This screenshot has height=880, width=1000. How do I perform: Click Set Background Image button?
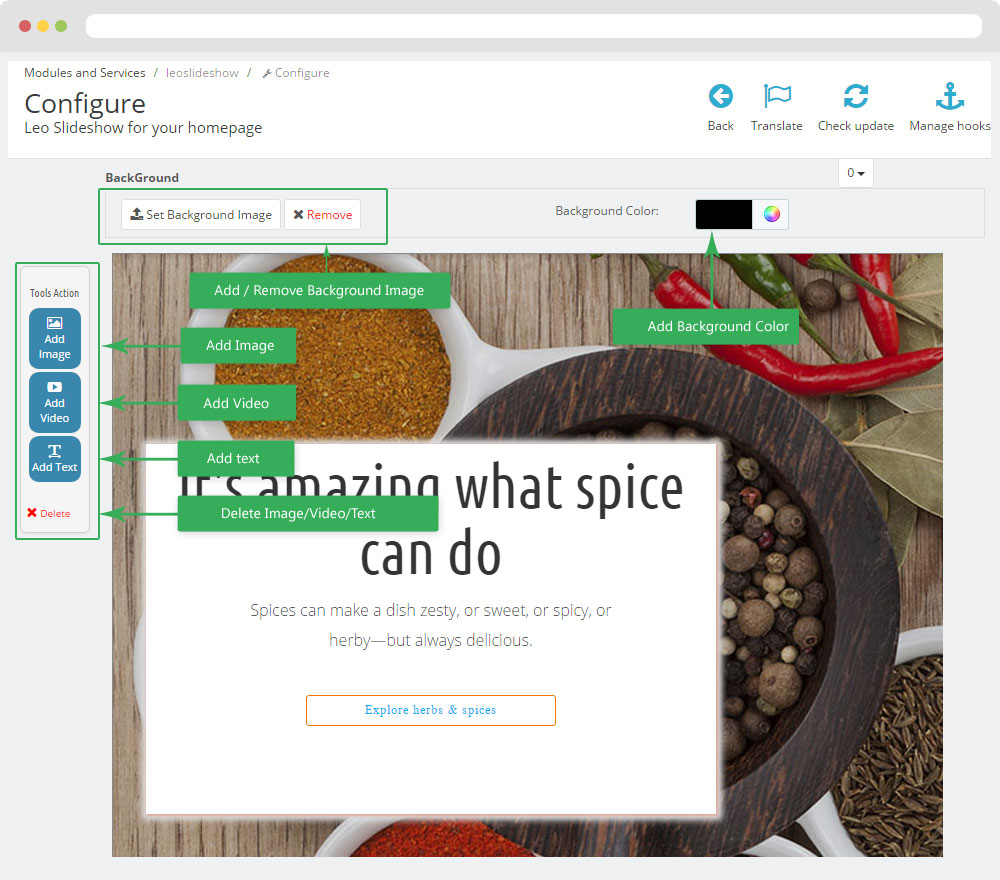pyautogui.click(x=201, y=215)
